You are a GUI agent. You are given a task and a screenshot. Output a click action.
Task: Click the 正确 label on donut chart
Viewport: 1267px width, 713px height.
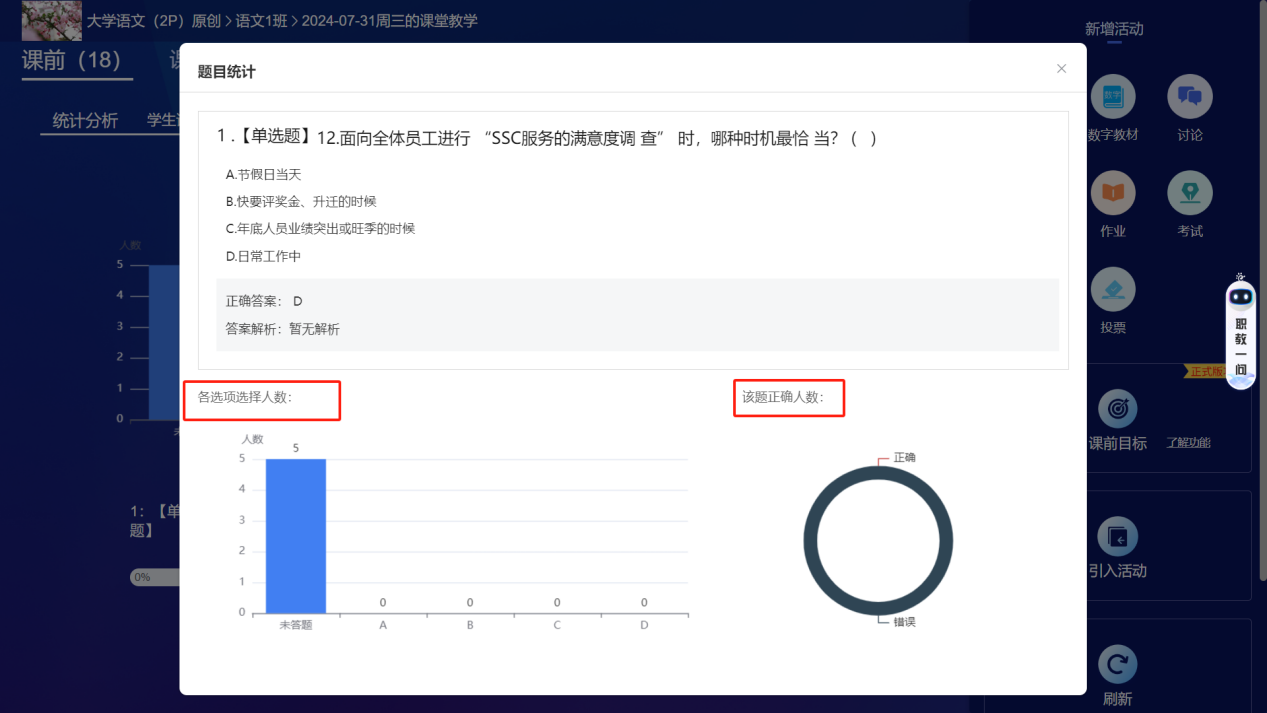click(x=904, y=457)
